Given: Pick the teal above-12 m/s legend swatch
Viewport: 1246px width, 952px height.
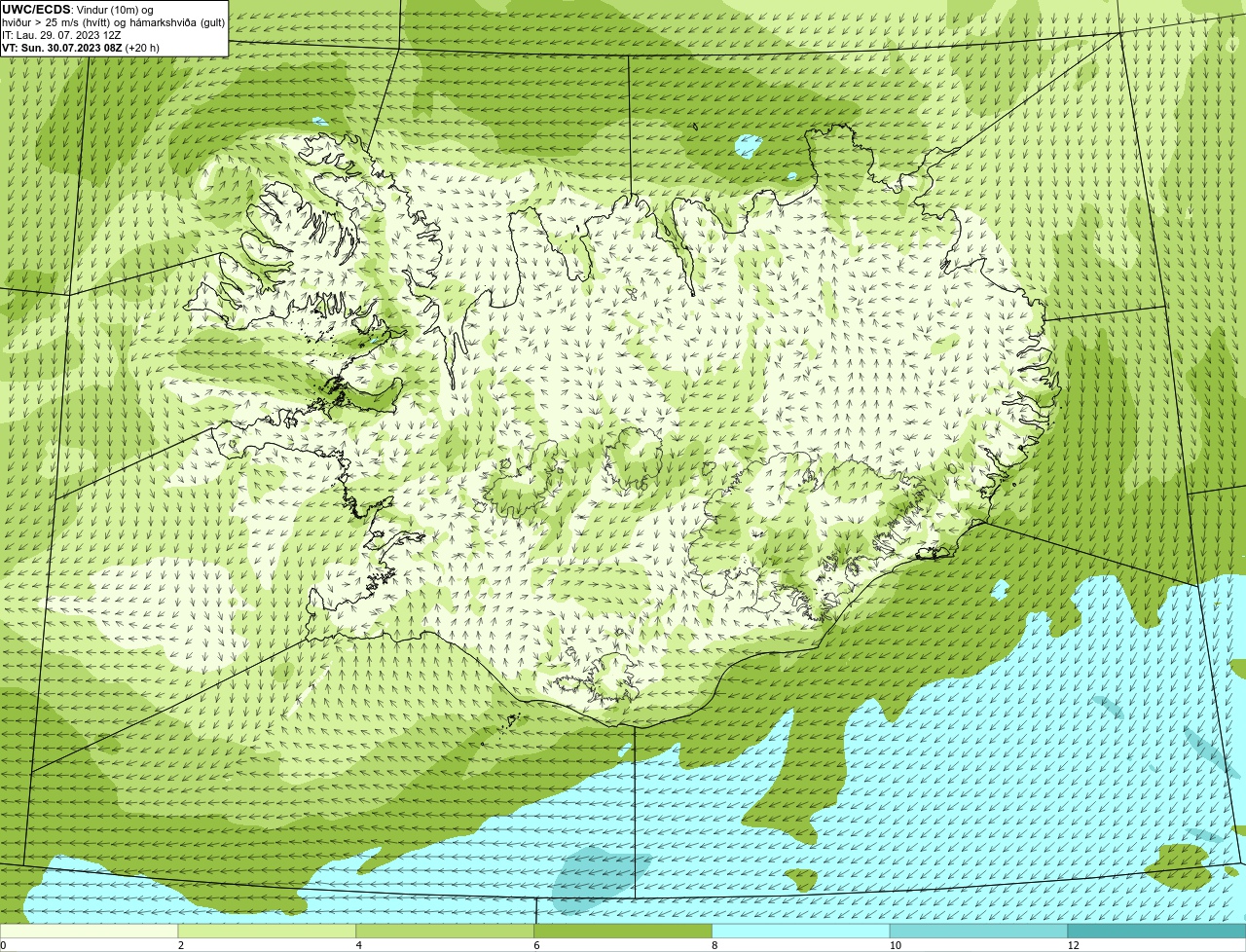Looking at the screenshot, I should (x=1156, y=932).
